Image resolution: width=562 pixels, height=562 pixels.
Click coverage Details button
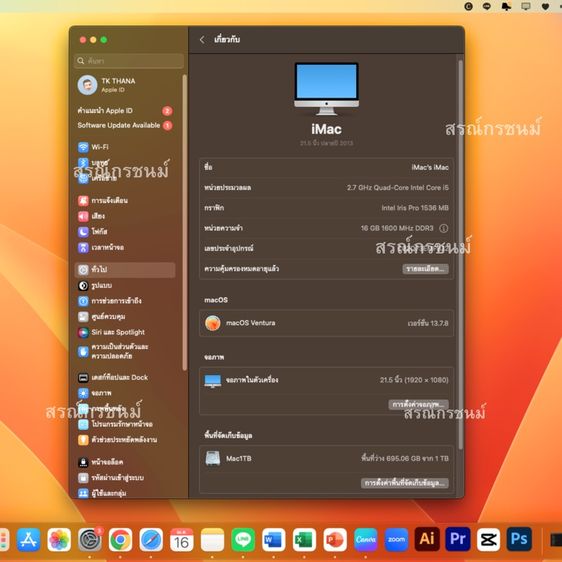tap(425, 269)
